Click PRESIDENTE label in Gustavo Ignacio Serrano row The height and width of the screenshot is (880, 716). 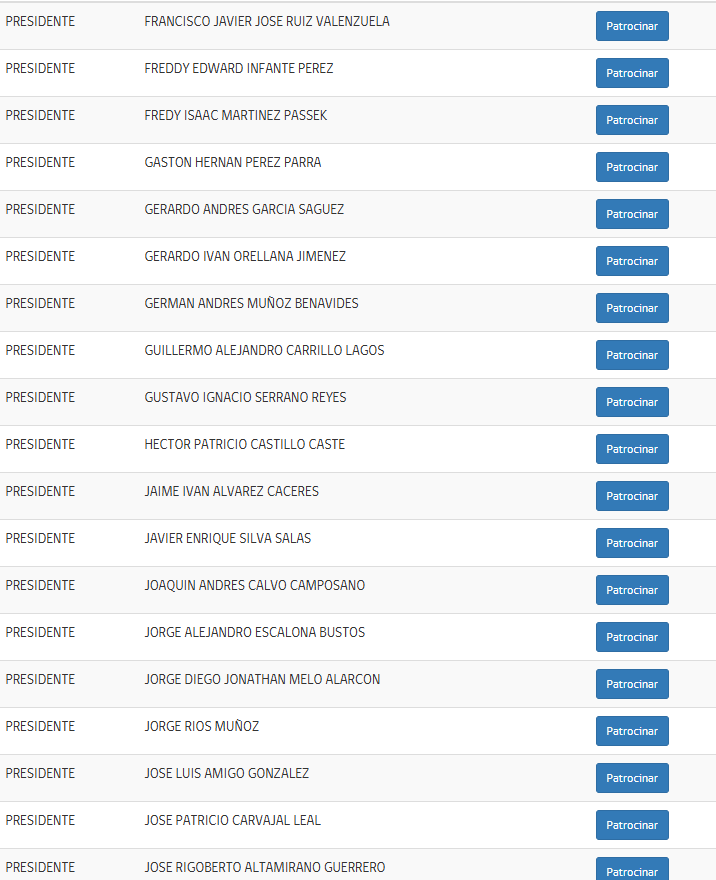40,397
